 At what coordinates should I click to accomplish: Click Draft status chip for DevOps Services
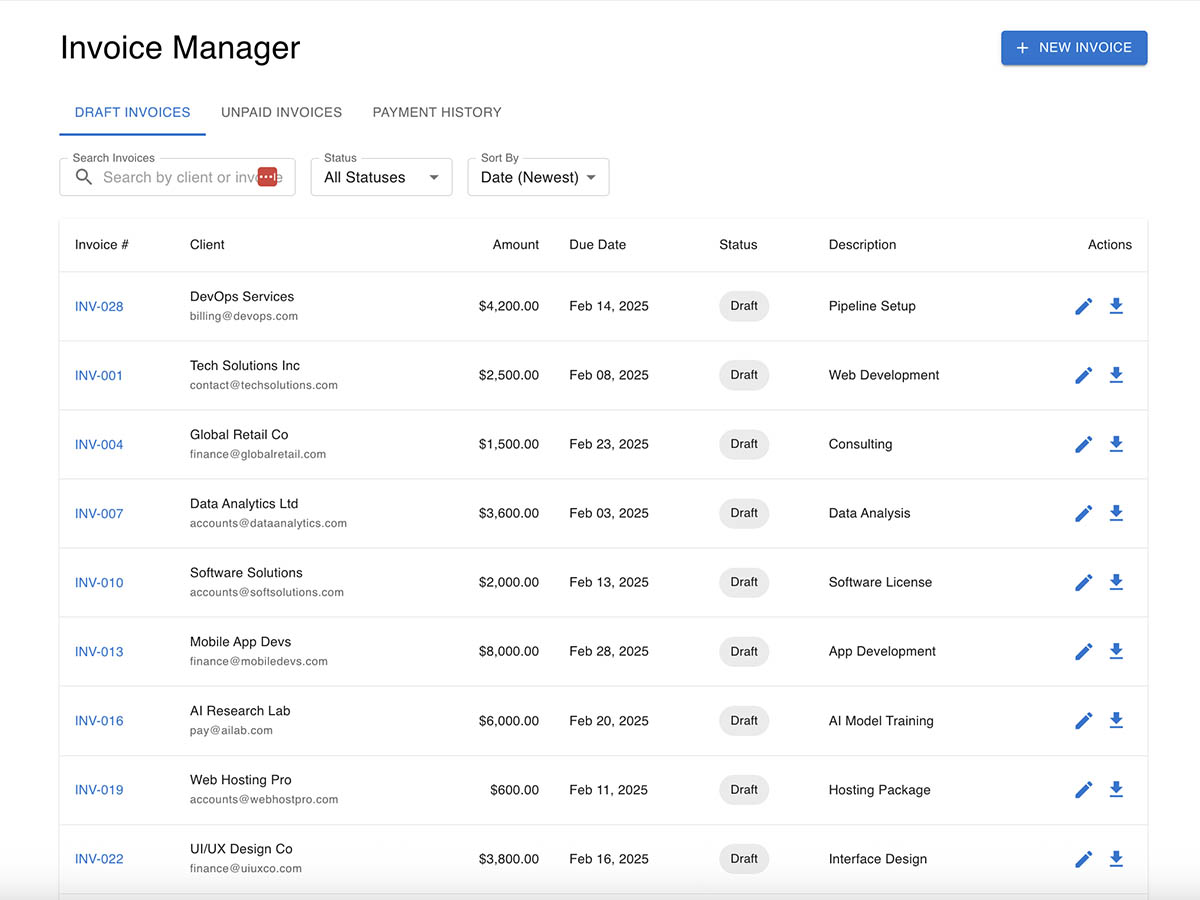[744, 306]
